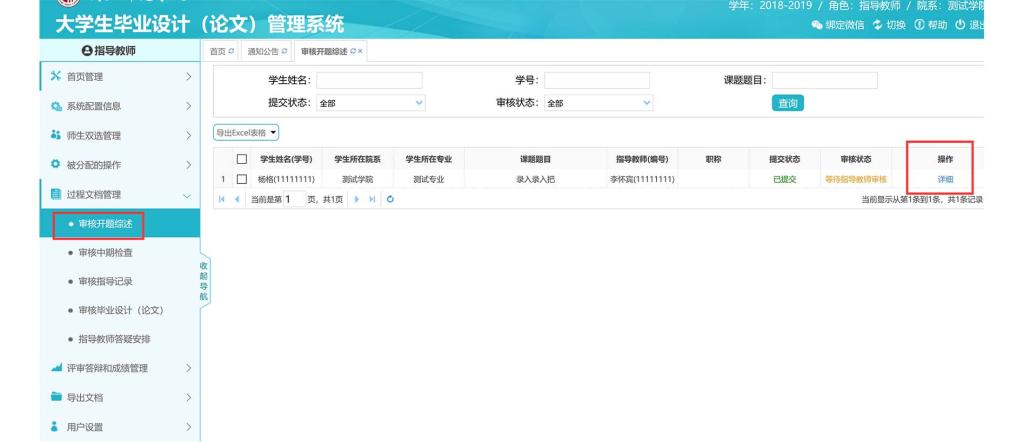Tick the select-all checkbox in table header
This screenshot has width=1024, height=442.
(x=241, y=159)
